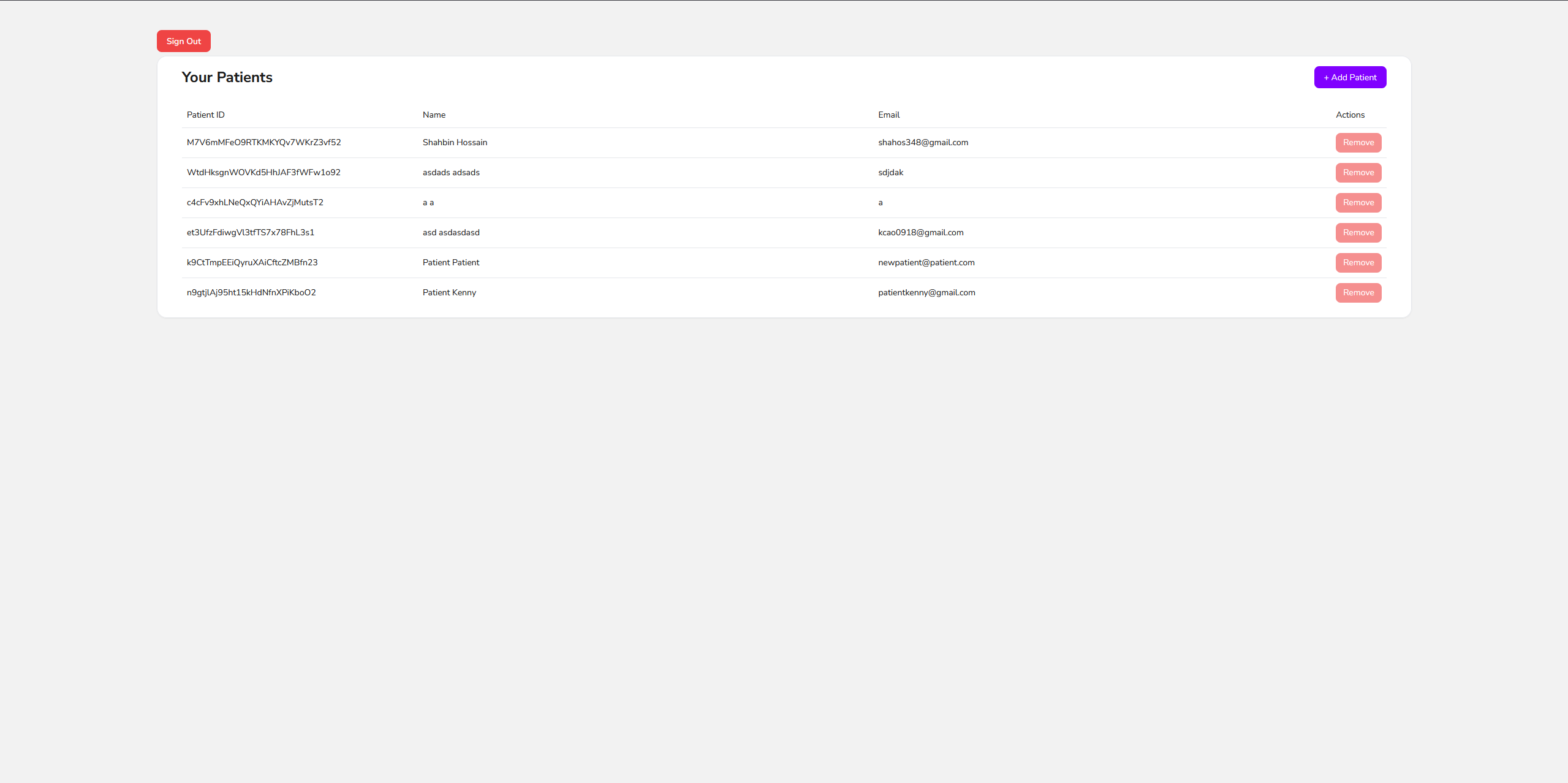This screenshot has width=1568, height=783.
Task: Remove patient asd asdasdasd
Action: tap(1358, 233)
